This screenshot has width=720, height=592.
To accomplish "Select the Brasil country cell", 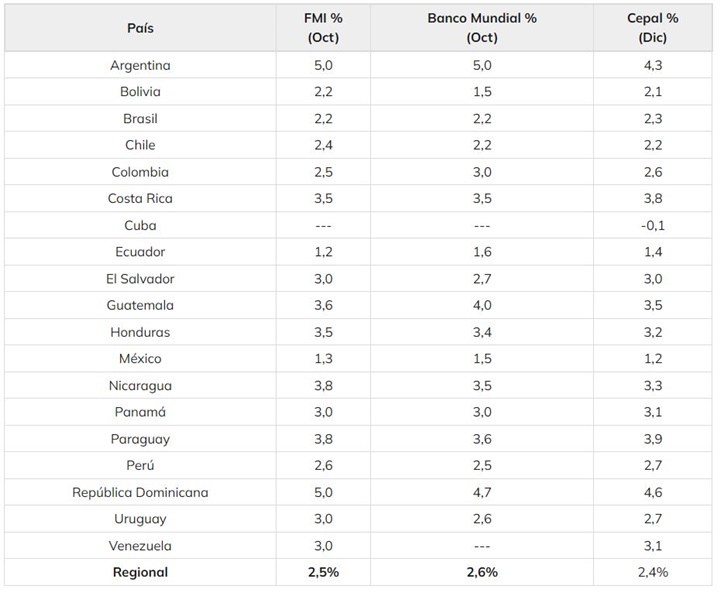I will coord(140,119).
